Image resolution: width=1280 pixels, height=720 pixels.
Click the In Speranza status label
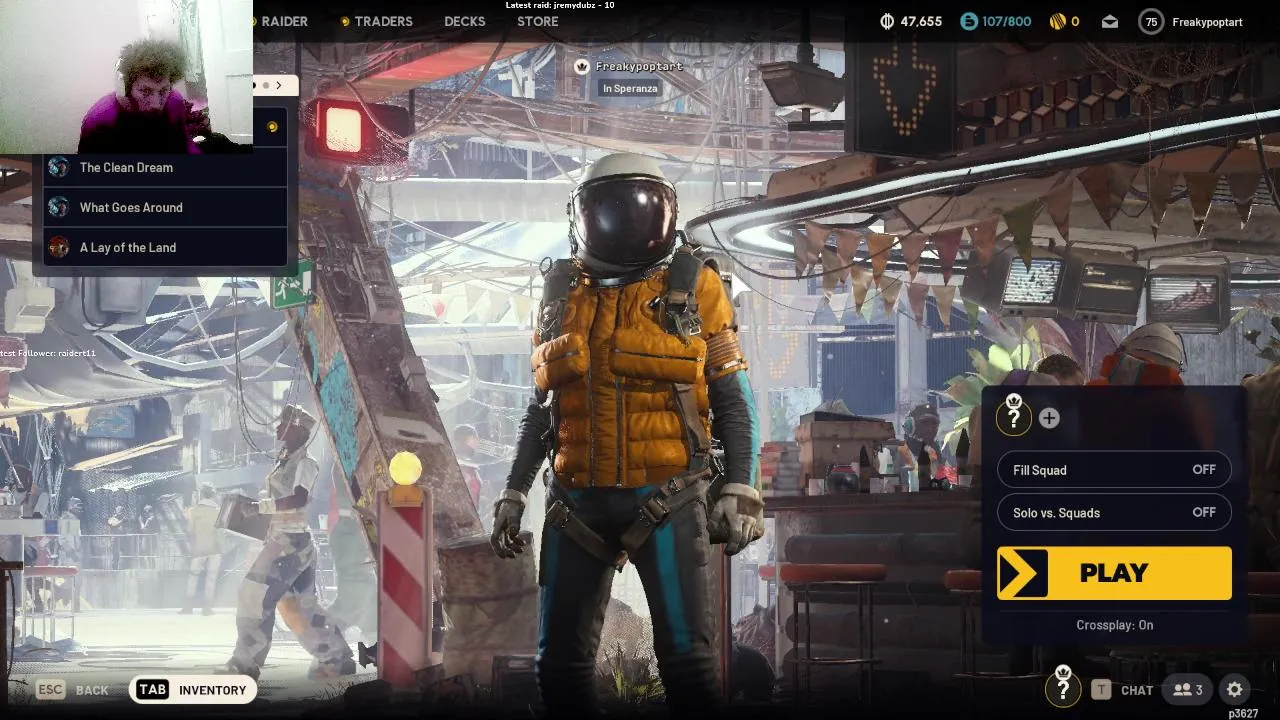pos(630,88)
